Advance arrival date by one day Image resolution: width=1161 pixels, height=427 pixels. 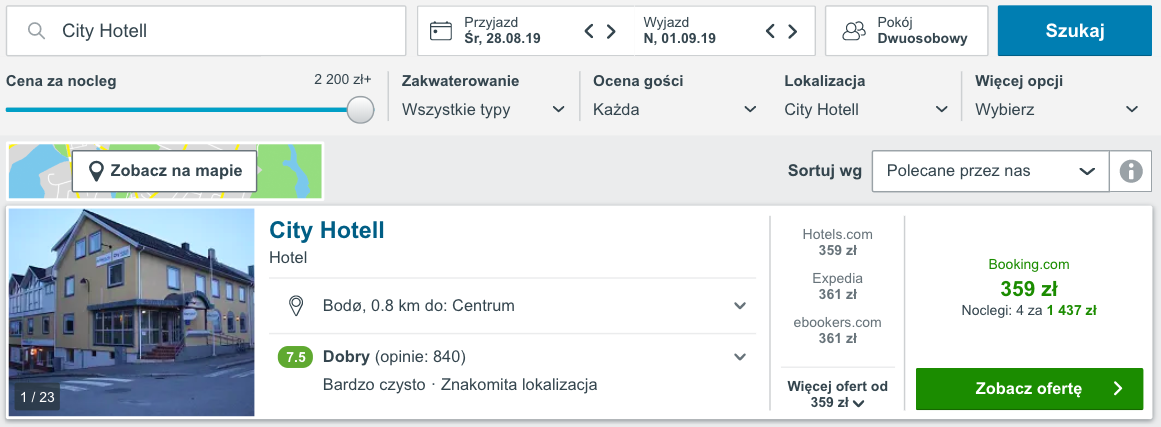pos(612,31)
